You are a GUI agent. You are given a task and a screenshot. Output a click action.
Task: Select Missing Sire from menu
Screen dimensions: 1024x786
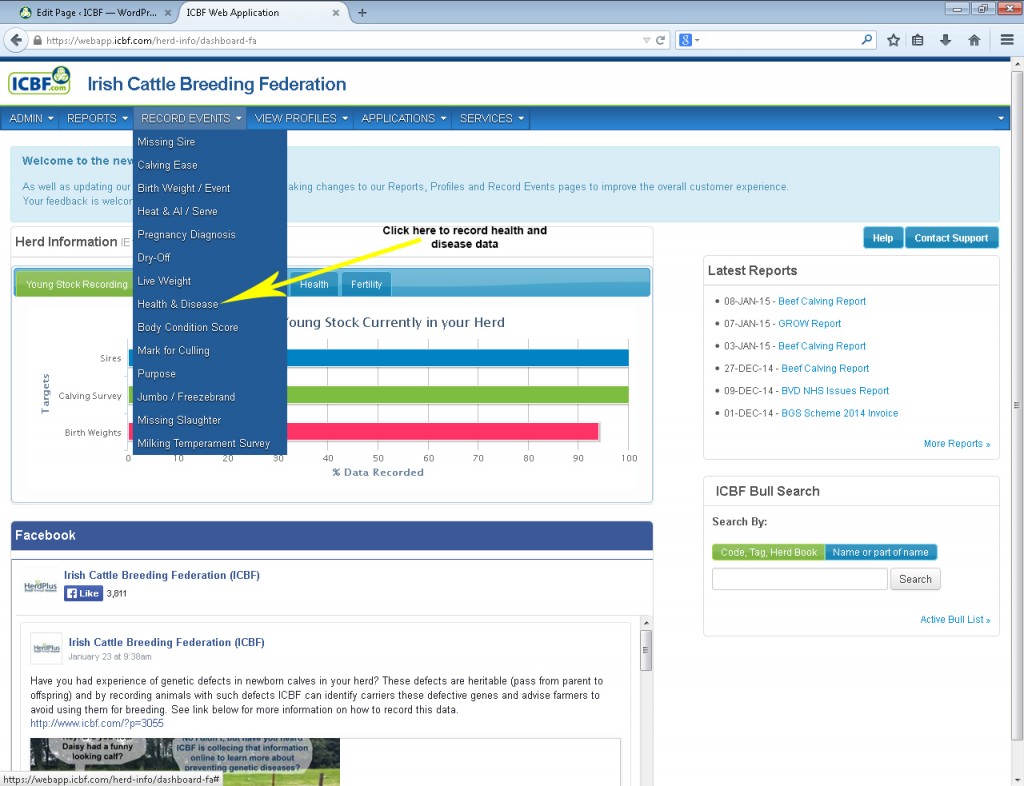[210, 142]
